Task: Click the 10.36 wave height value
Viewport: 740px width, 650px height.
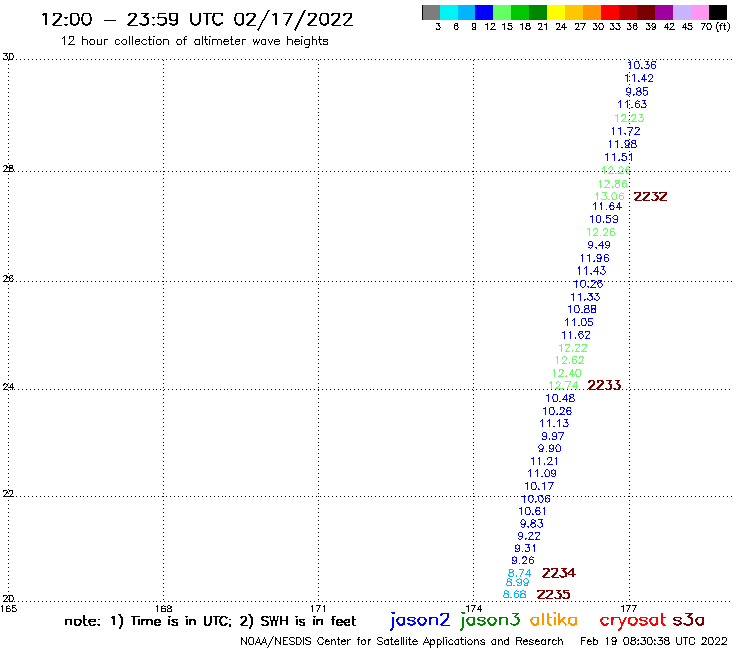Action: [642, 65]
